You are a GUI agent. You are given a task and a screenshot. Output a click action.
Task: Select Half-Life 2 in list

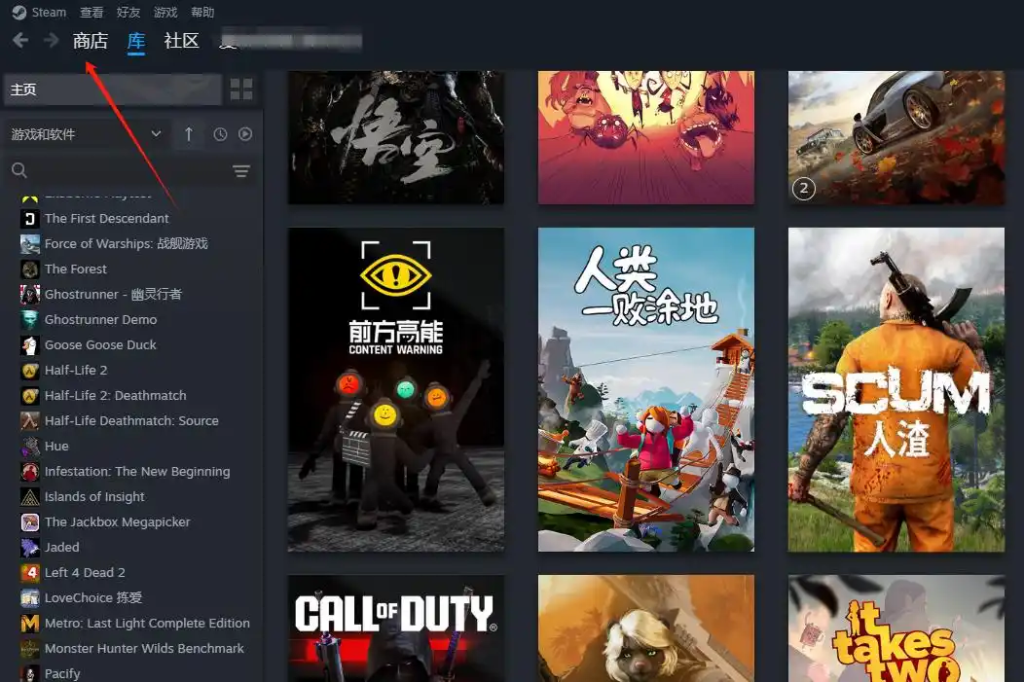tap(76, 370)
